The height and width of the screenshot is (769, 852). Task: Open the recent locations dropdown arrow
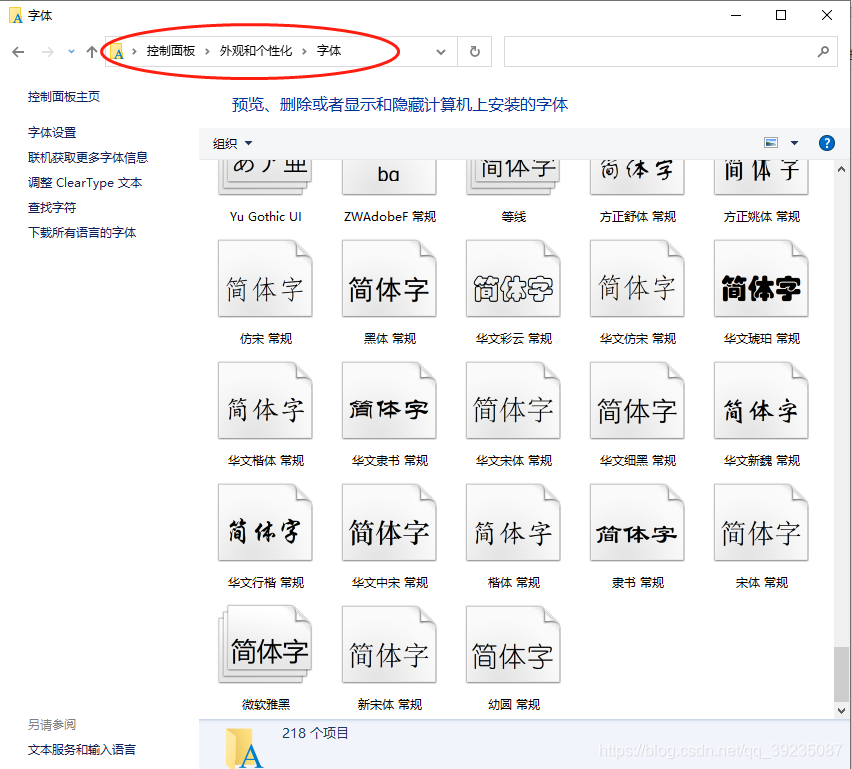coord(71,52)
